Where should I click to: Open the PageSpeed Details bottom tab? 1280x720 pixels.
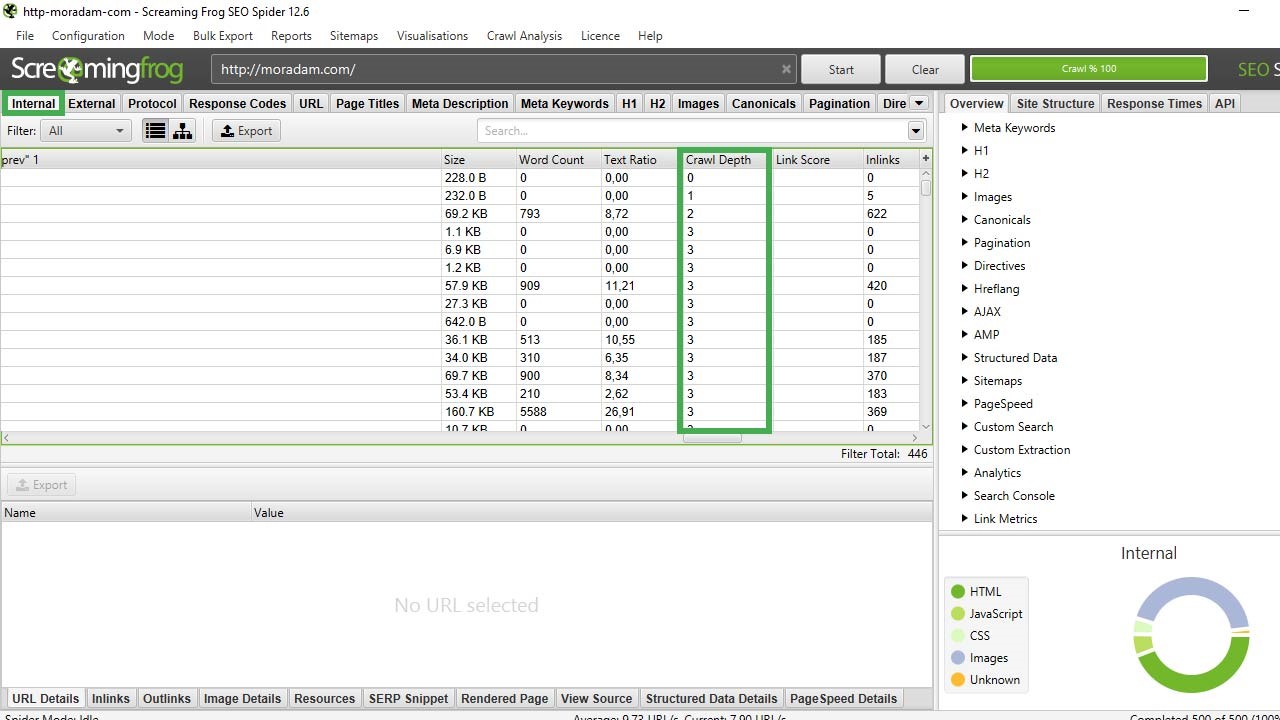[843, 698]
